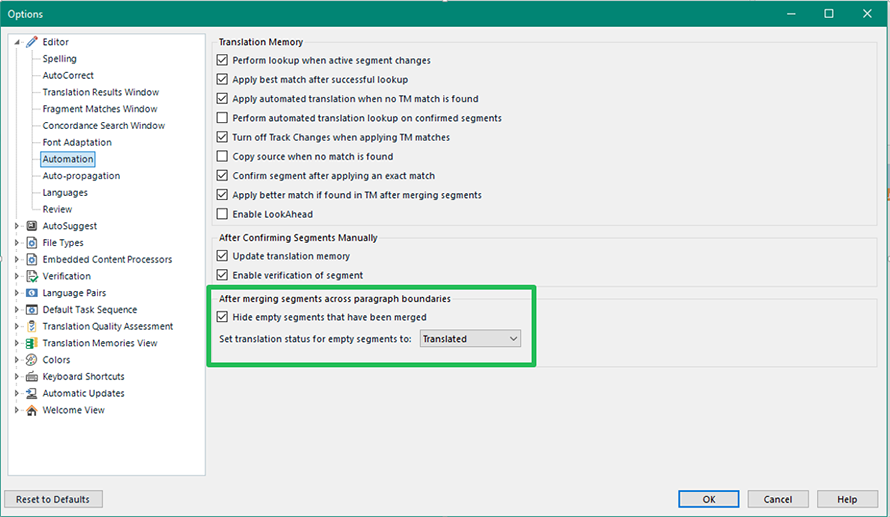Click the Help button
The width and height of the screenshot is (890, 517).
(x=846, y=499)
